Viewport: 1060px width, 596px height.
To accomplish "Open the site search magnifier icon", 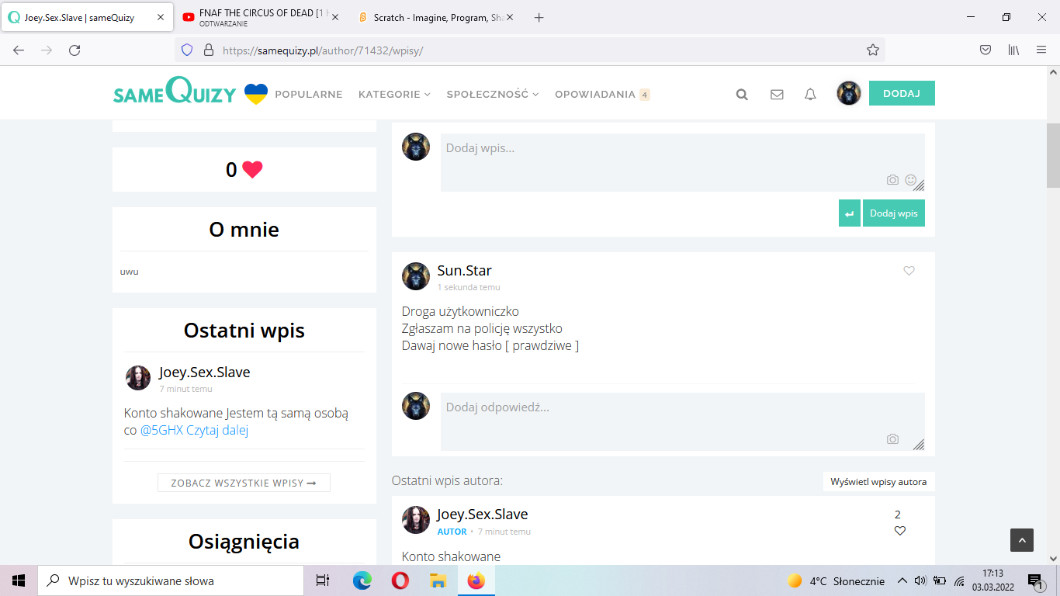I will (742, 94).
